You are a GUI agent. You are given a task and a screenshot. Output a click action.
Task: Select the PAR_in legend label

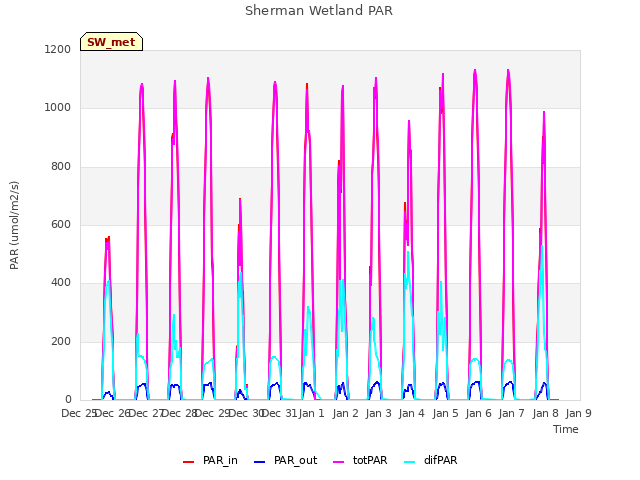(220, 460)
